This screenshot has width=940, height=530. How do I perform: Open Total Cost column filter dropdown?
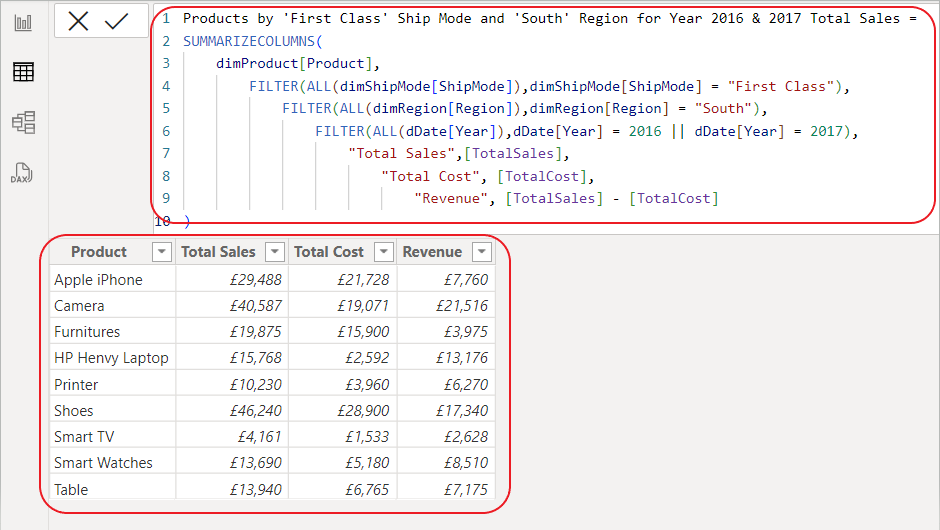384,252
